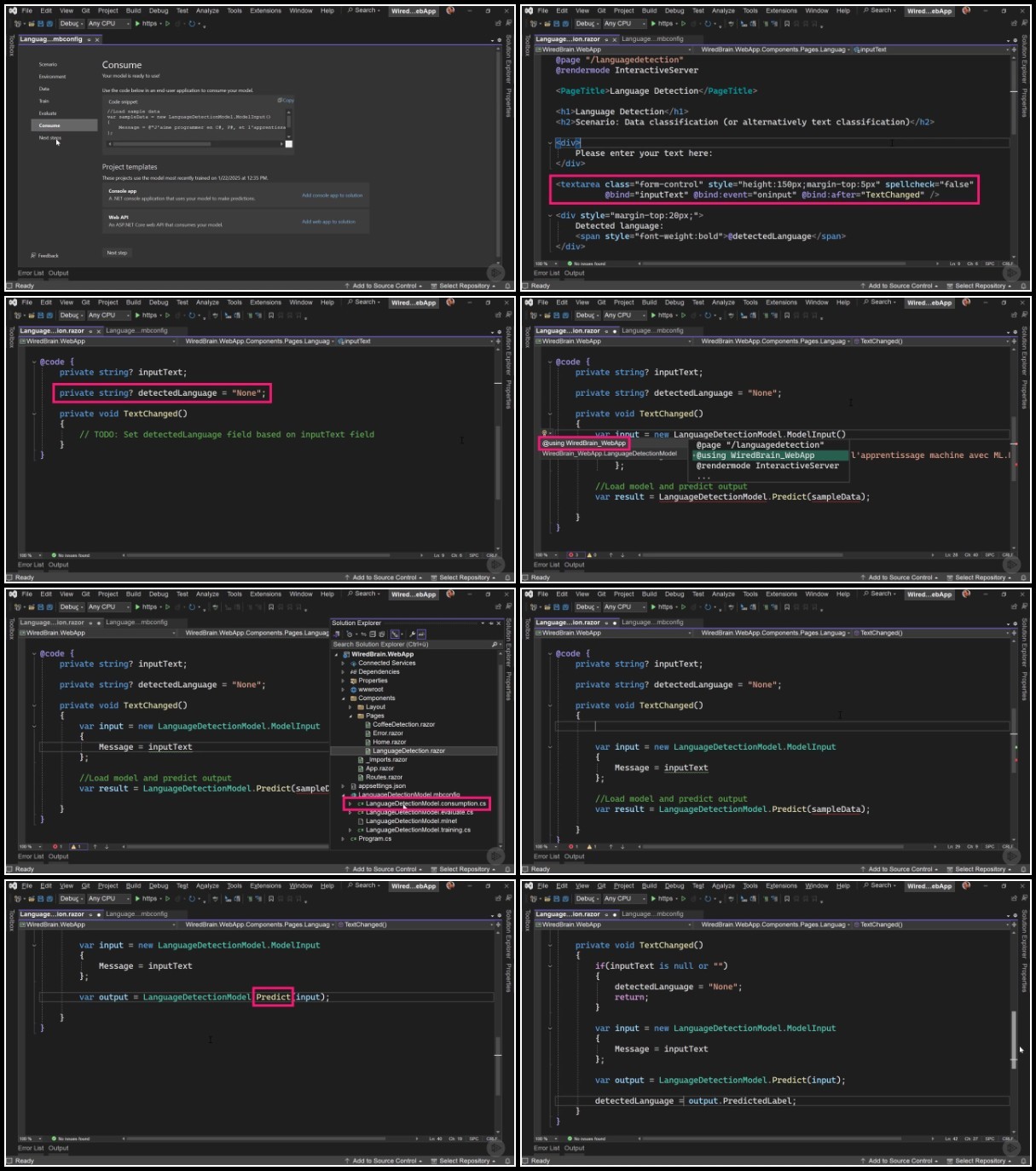
Task: Click the red error count icon in the IntelliSense popup window
Action: [570, 554]
